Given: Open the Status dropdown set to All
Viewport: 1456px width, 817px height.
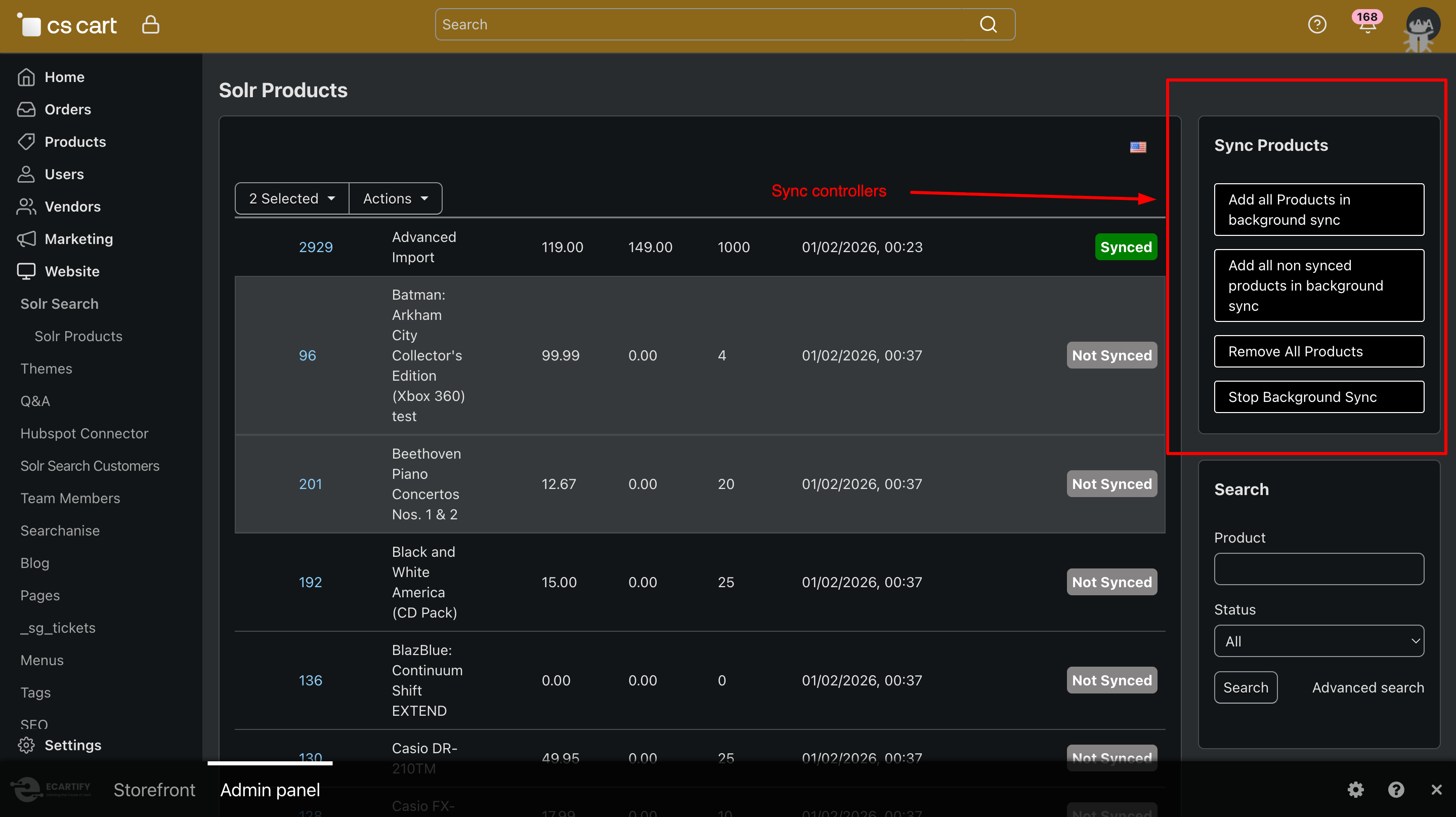Looking at the screenshot, I should (x=1319, y=641).
